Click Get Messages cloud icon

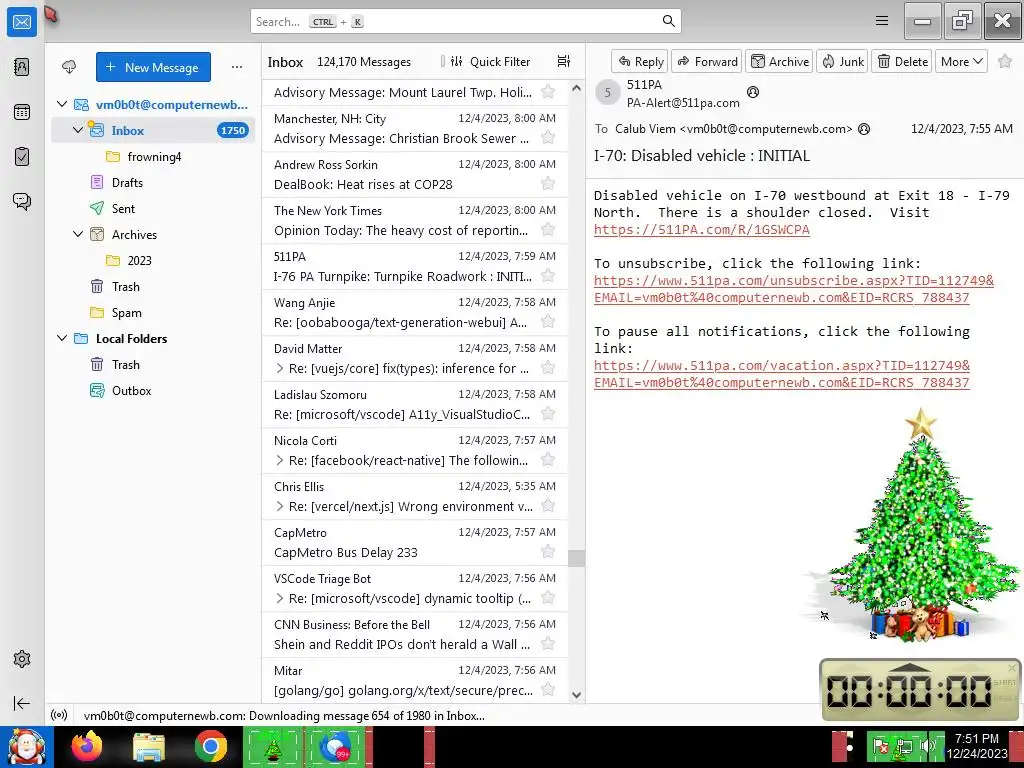69,67
